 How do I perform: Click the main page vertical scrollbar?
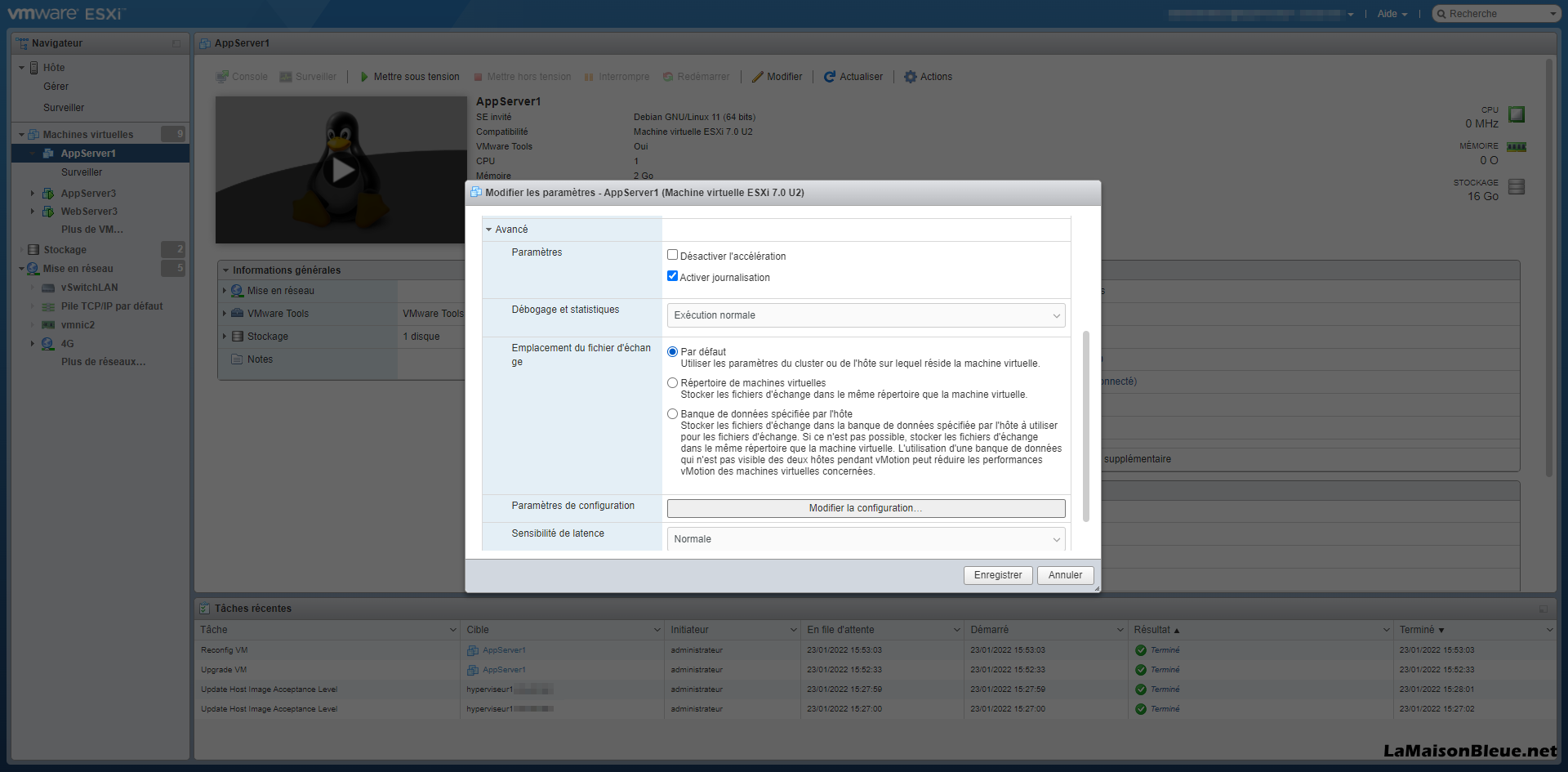(1548, 267)
